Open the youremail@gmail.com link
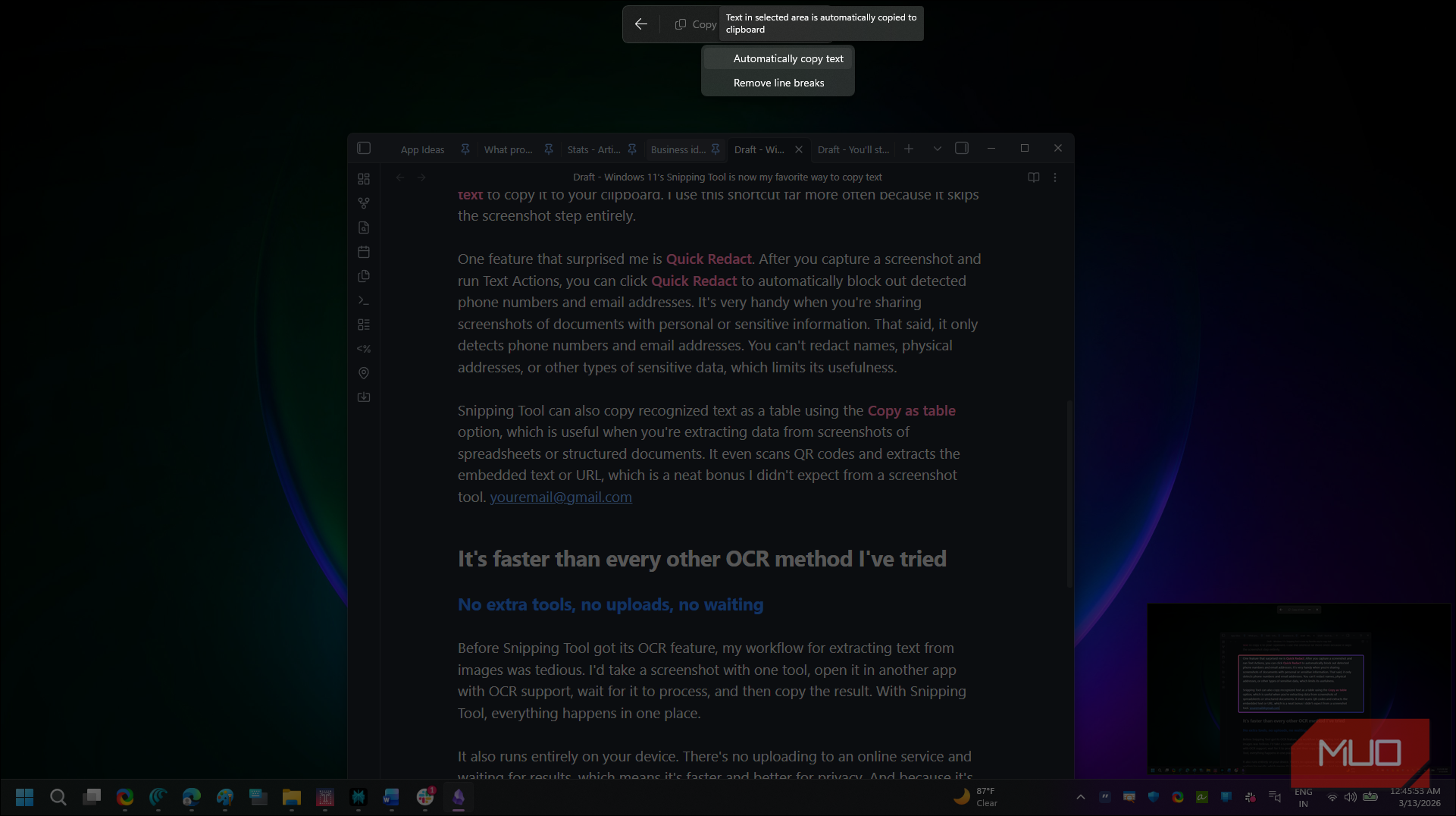Screen dimensions: 1456x816 (561, 497)
